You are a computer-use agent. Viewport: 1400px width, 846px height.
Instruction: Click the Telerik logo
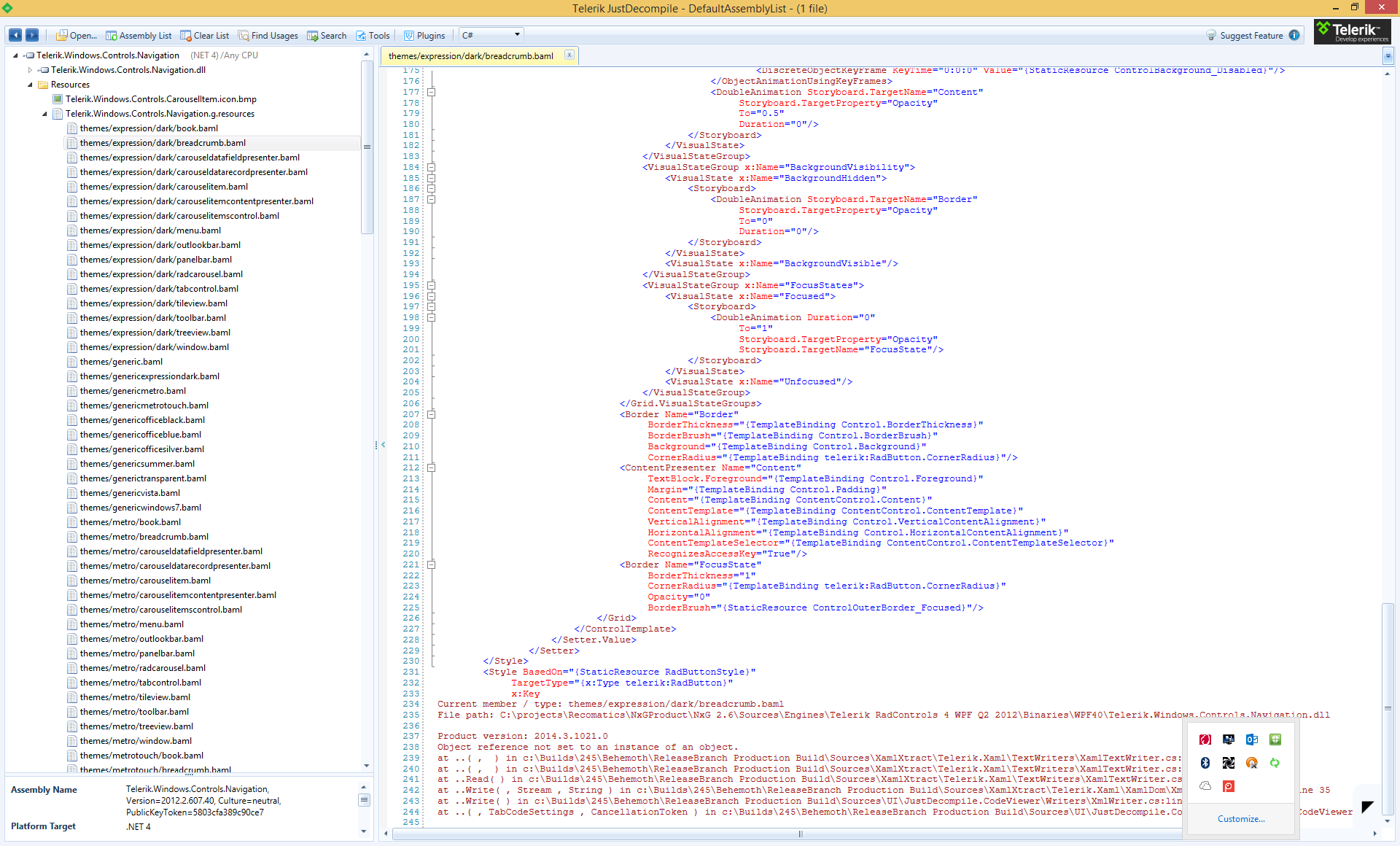(x=1353, y=31)
